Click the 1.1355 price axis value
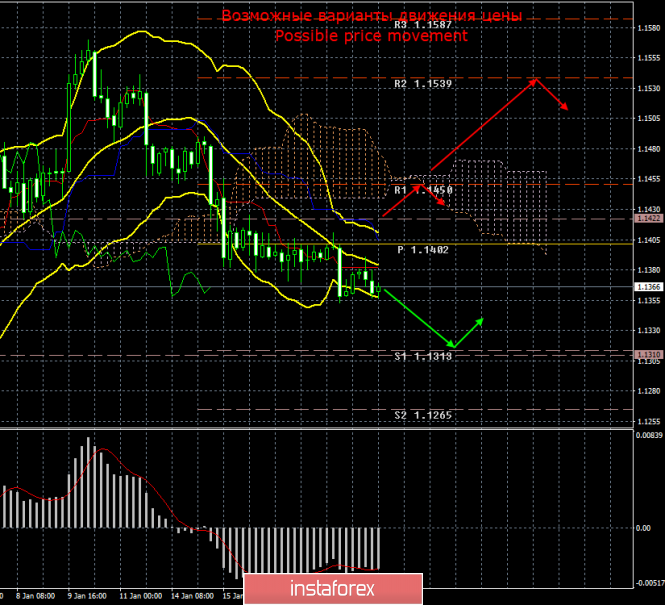Image resolution: width=665 pixels, height=605 pixels. click(x=649, y=300)
